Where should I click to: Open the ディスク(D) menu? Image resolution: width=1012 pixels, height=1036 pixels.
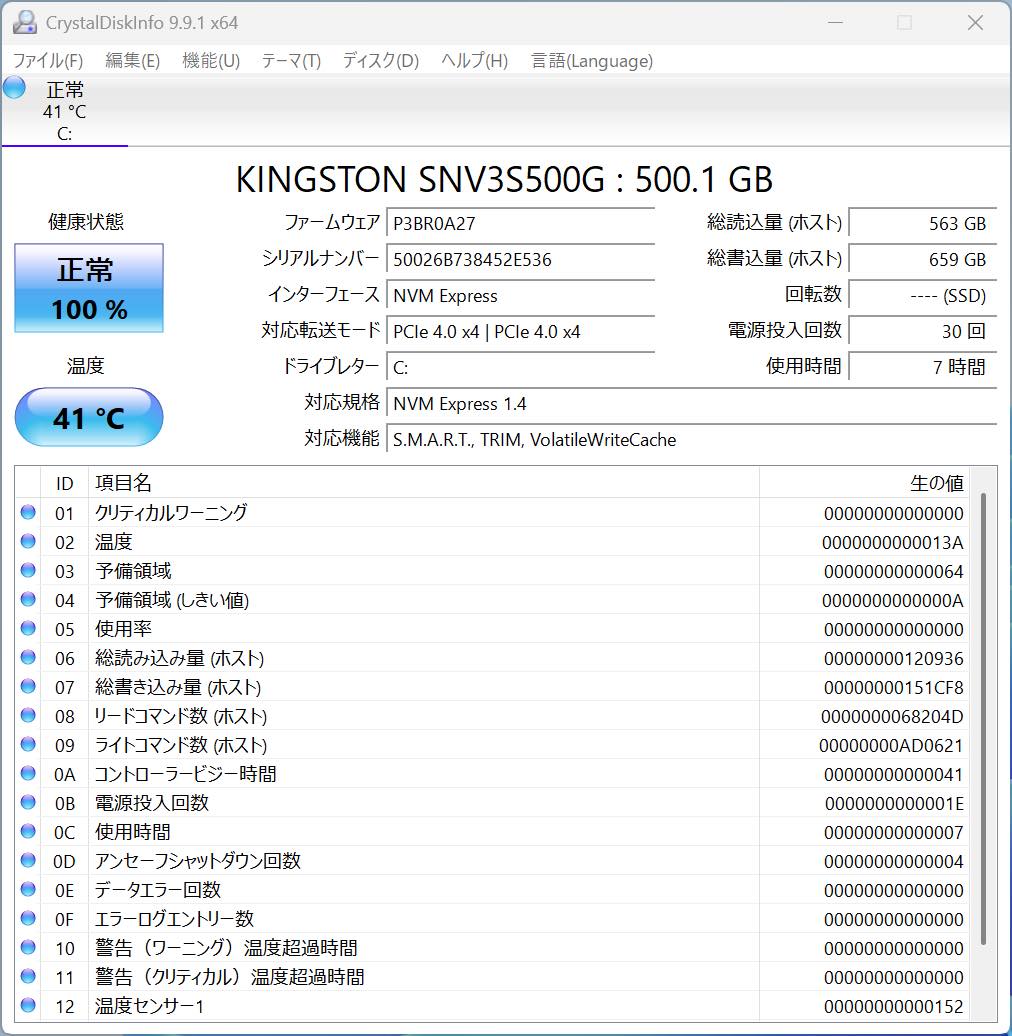pos(381,61)
